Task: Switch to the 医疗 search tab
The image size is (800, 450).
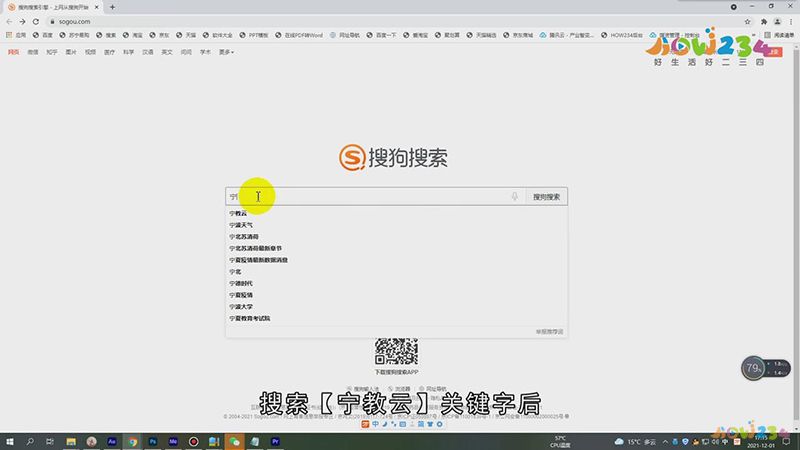Action: (x=109, y=52)
